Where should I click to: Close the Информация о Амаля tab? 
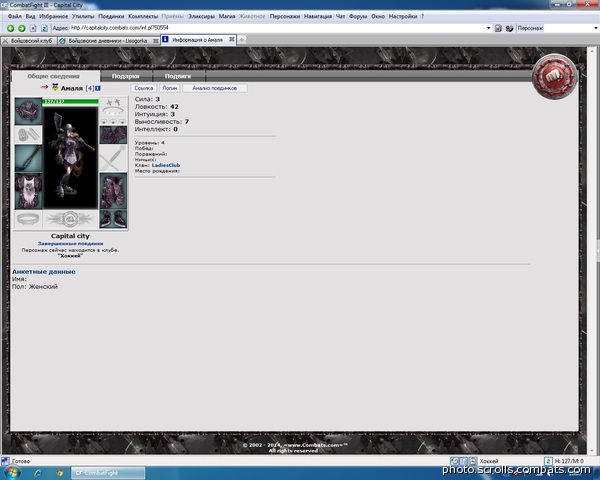pos(232,39)
